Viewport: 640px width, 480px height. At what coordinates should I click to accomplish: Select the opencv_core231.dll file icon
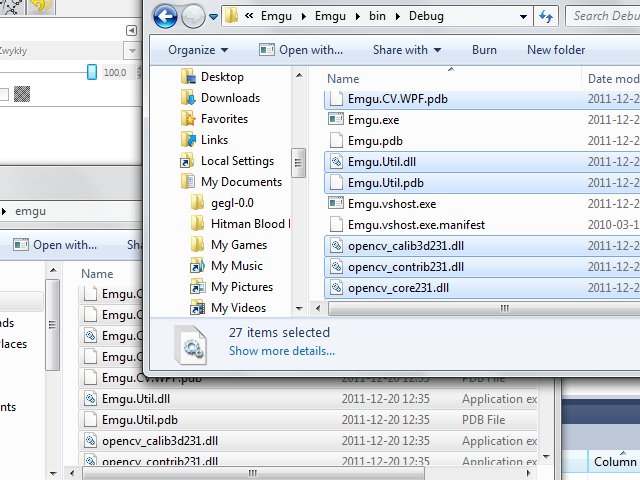pyautogui.click(x=336, y=288)
